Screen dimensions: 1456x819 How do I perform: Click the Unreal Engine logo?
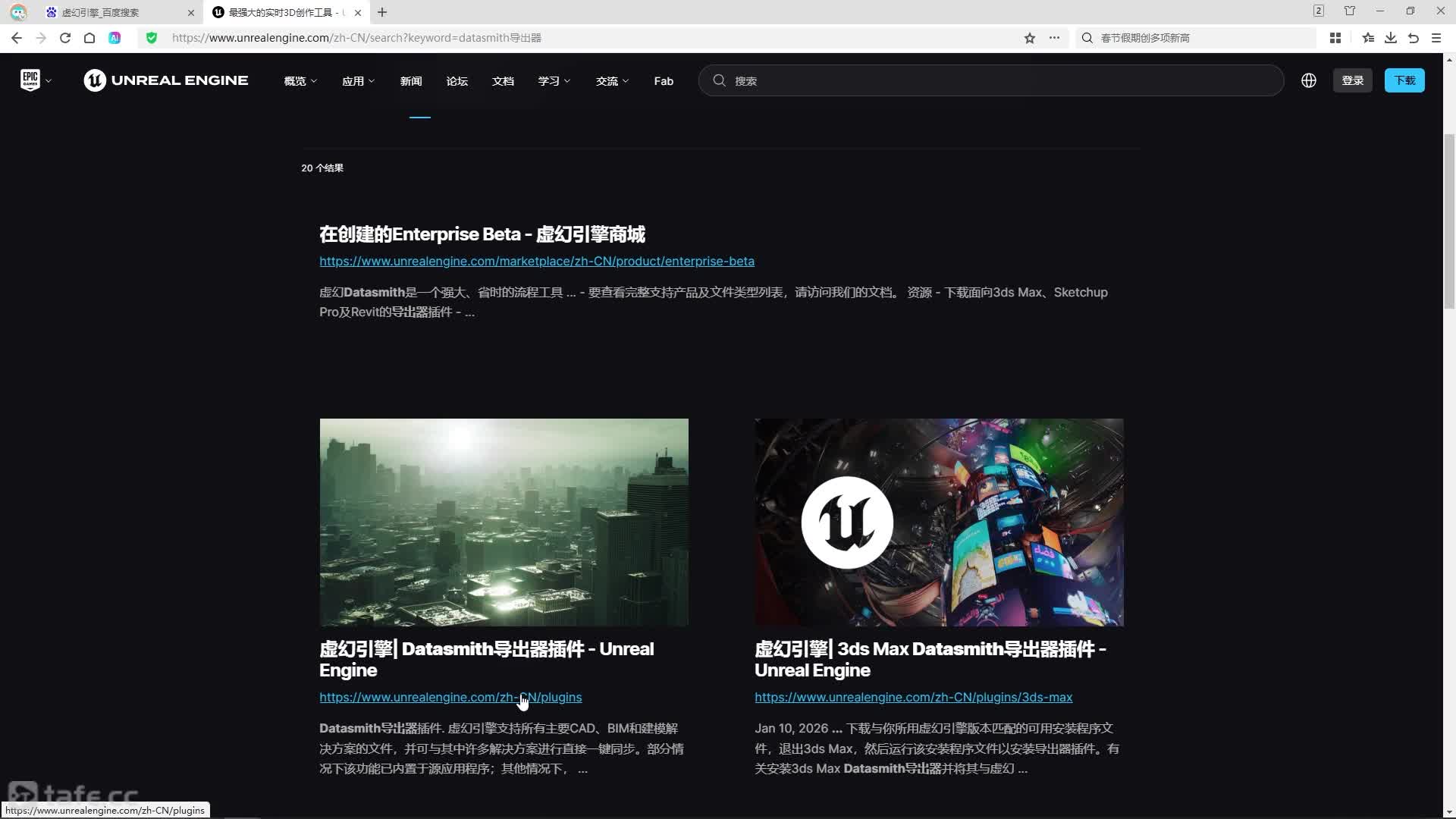click(x=166, y=80)
